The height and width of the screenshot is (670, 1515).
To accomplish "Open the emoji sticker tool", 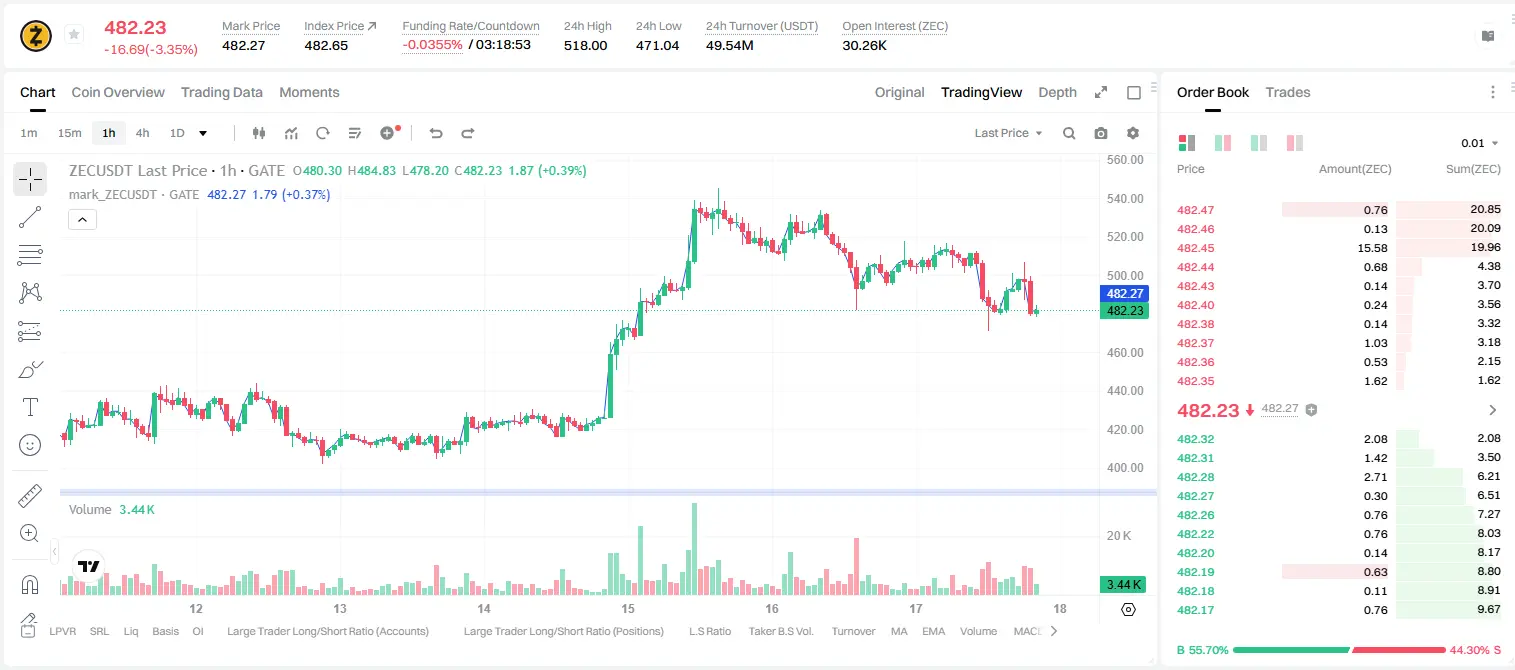I will tap(30, 445).
